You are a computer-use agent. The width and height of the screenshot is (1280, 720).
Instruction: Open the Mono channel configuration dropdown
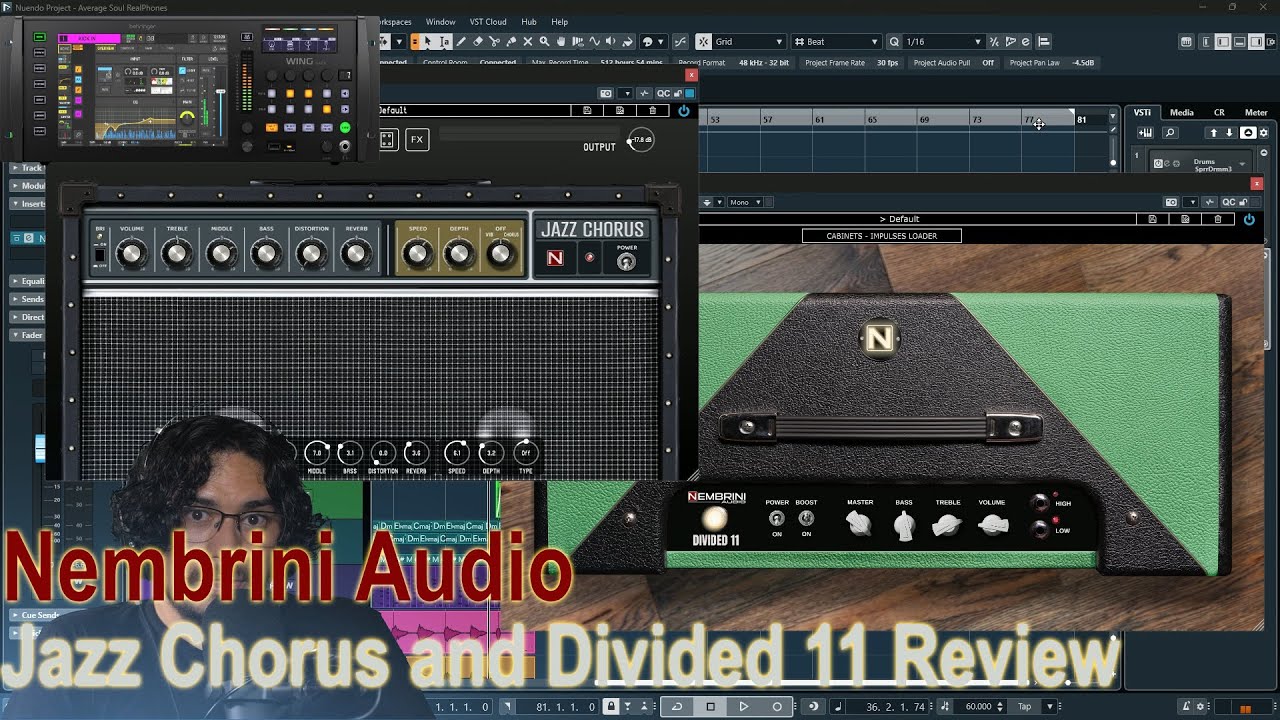pos(746,202)
